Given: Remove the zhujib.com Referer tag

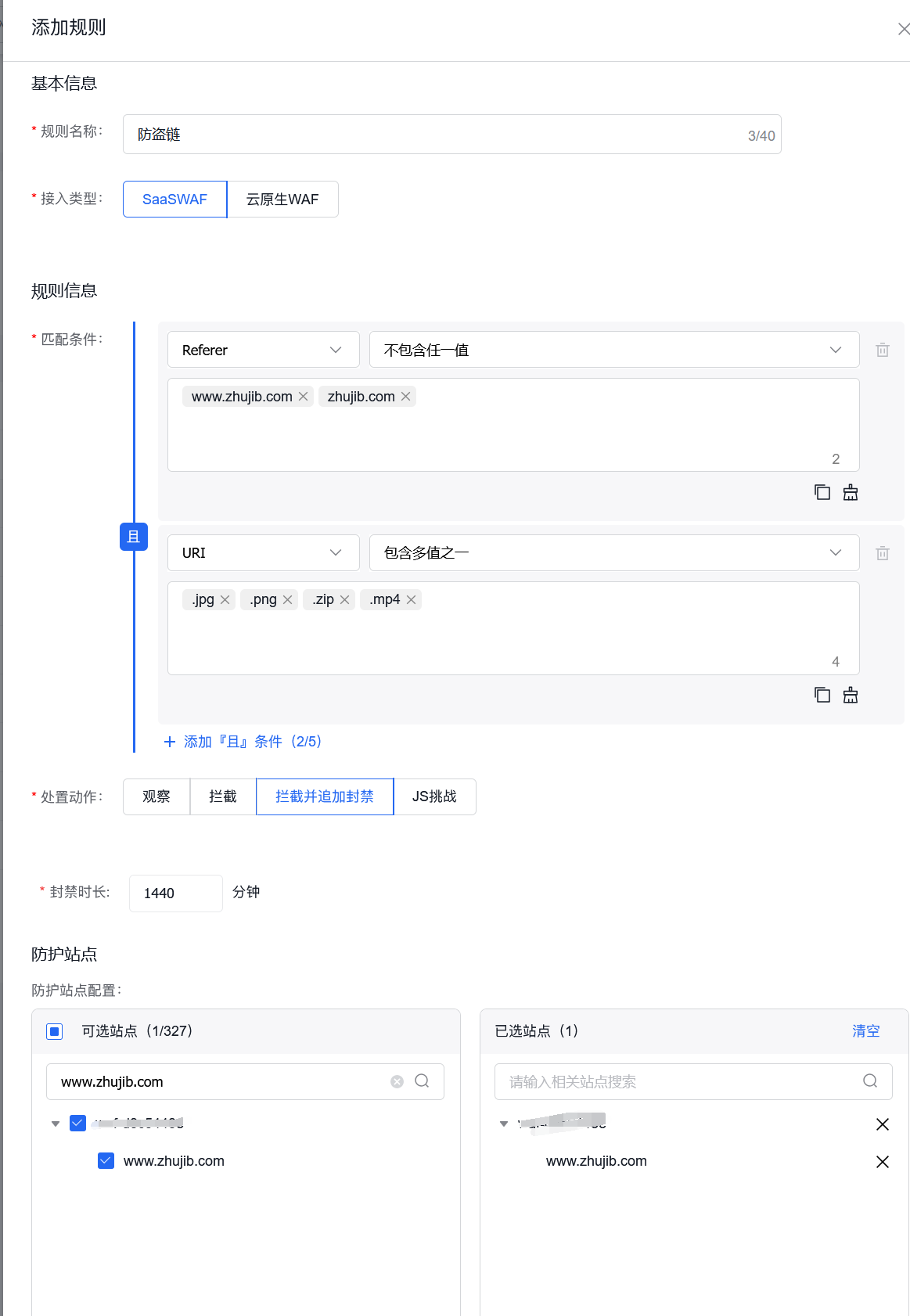Looking at the screenshot, I should 406,397.
